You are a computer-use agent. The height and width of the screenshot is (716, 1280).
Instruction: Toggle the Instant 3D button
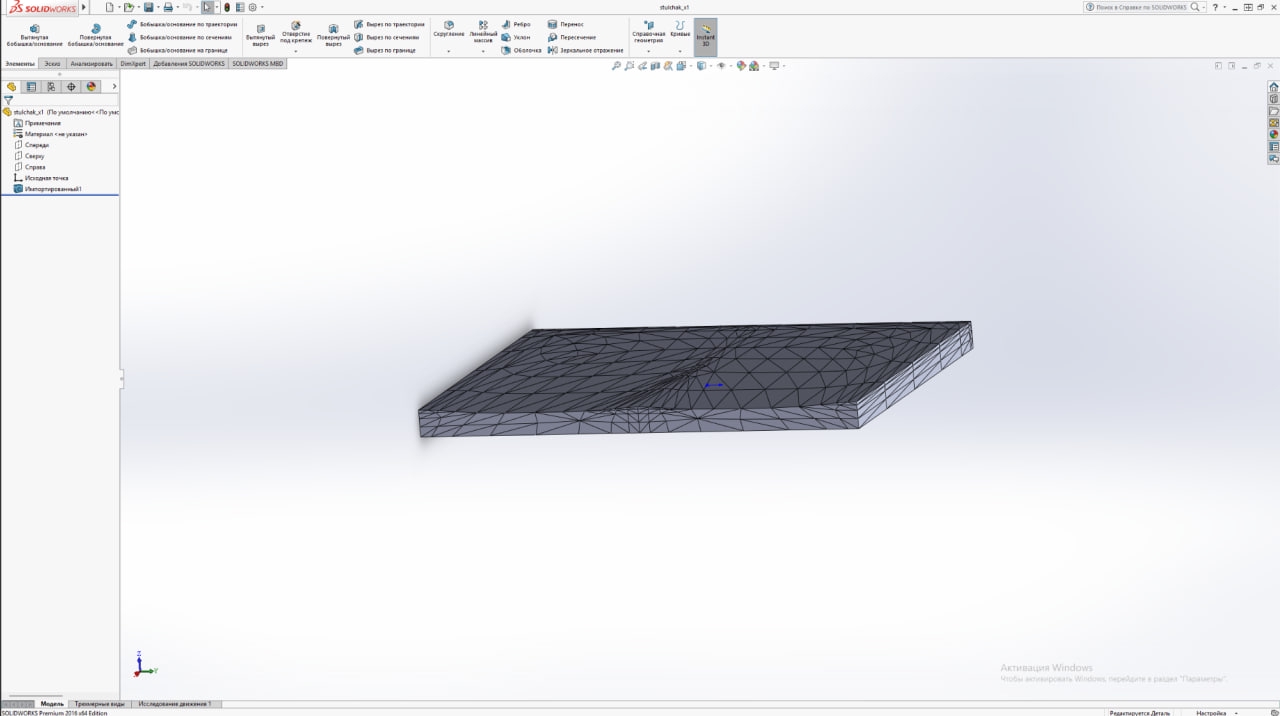[x=706, y=35]
